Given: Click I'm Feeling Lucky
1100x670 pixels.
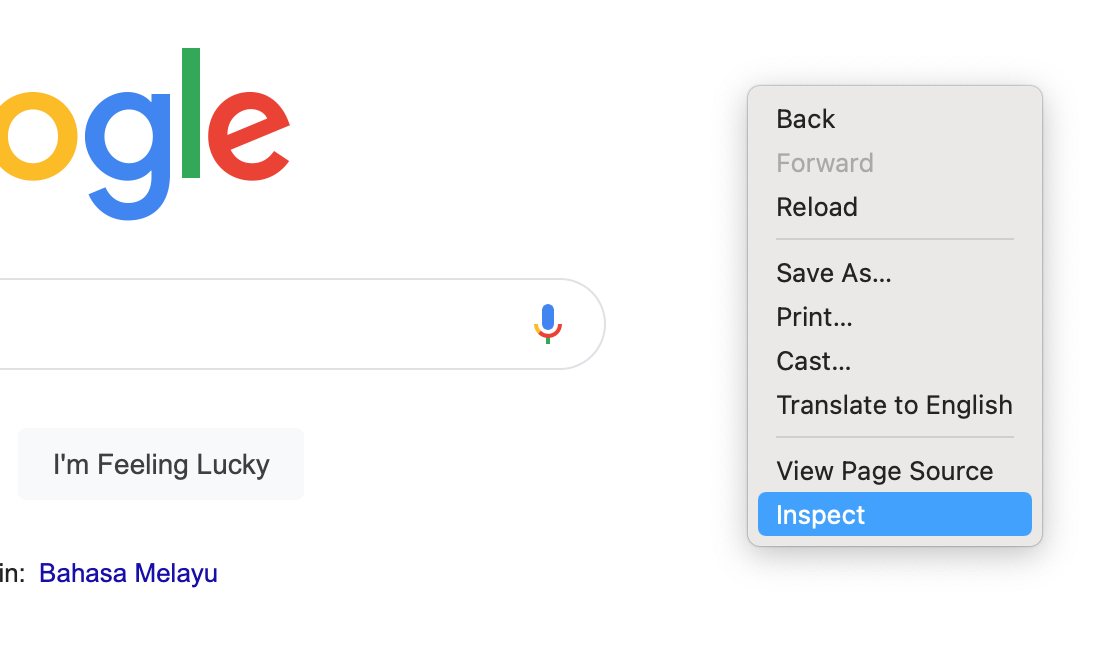Looking at the screenshot, I should point(160,464).
